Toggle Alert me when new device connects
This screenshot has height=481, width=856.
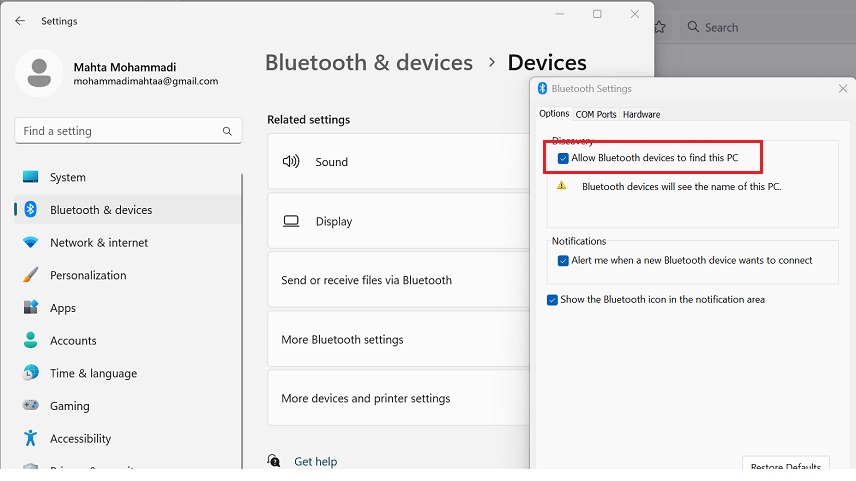(x=563, y=260)
